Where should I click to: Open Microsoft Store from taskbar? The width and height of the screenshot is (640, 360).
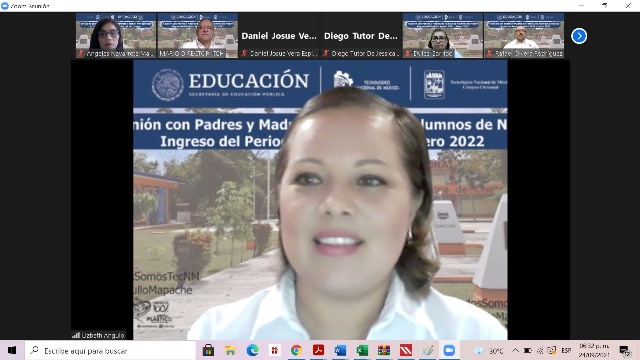coord(208,350)
